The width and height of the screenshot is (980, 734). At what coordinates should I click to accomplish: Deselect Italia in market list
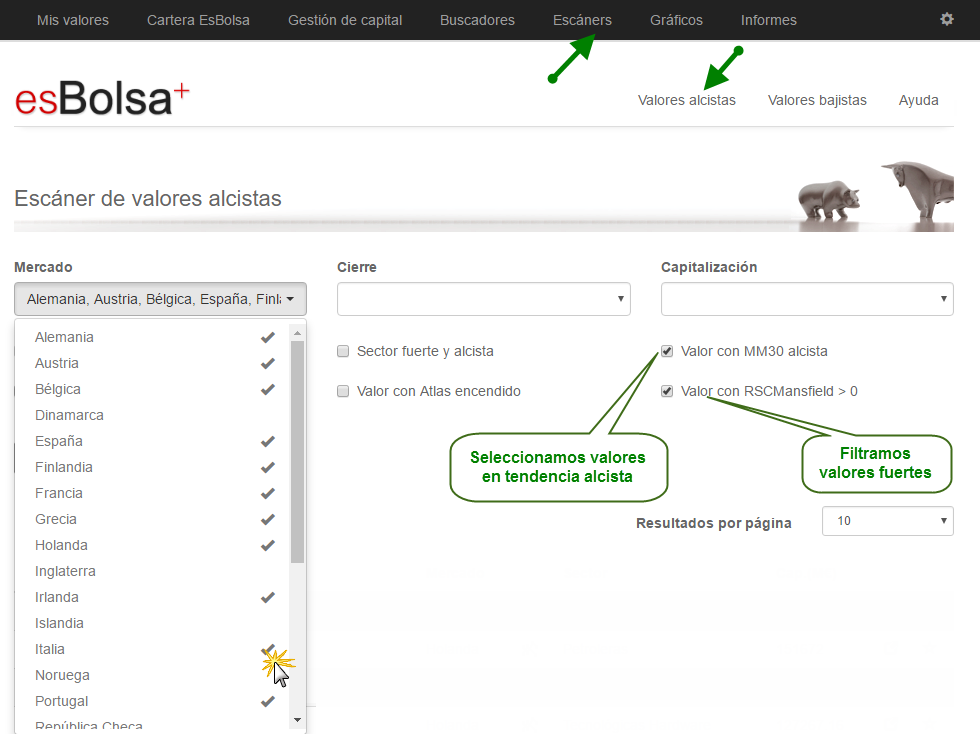point(153,650)
